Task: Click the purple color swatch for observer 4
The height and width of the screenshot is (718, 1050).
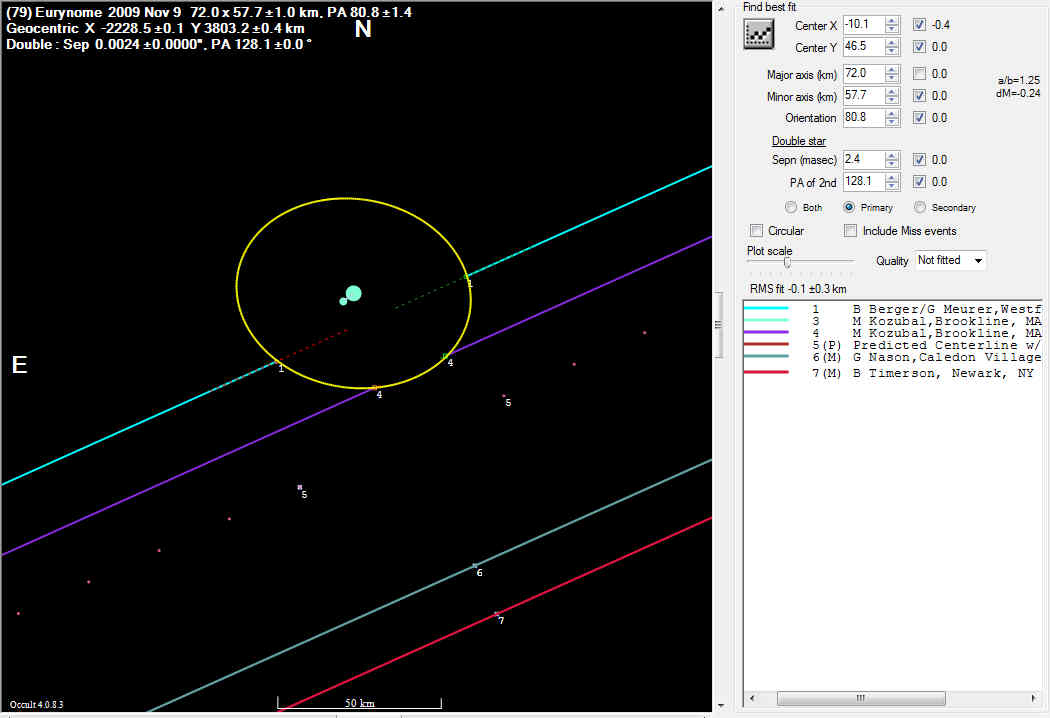Action: [767, 332]
